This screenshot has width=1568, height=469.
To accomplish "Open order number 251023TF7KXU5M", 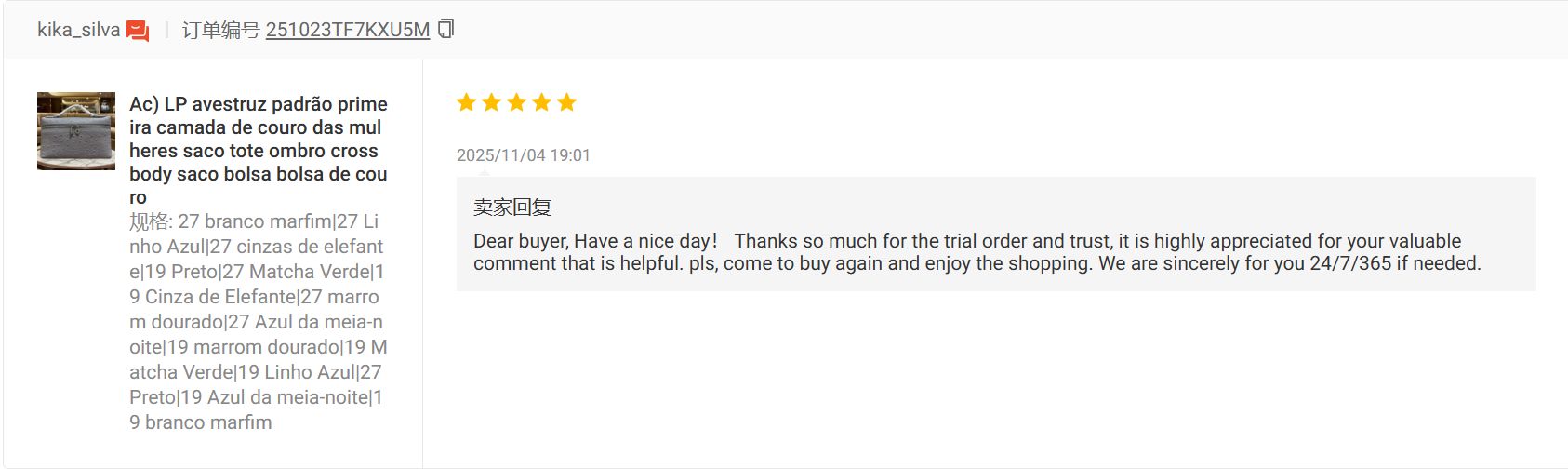I will (x=348, y=30).
